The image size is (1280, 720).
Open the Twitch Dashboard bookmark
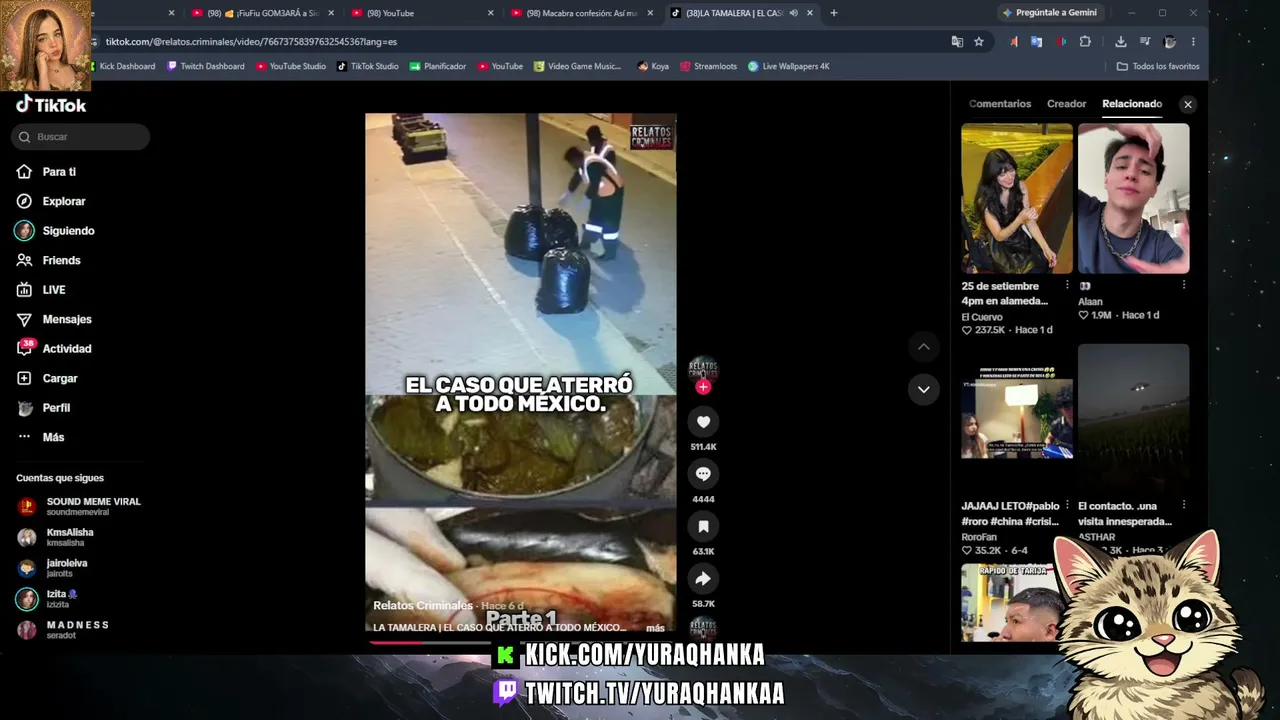(x=206, y=66)
